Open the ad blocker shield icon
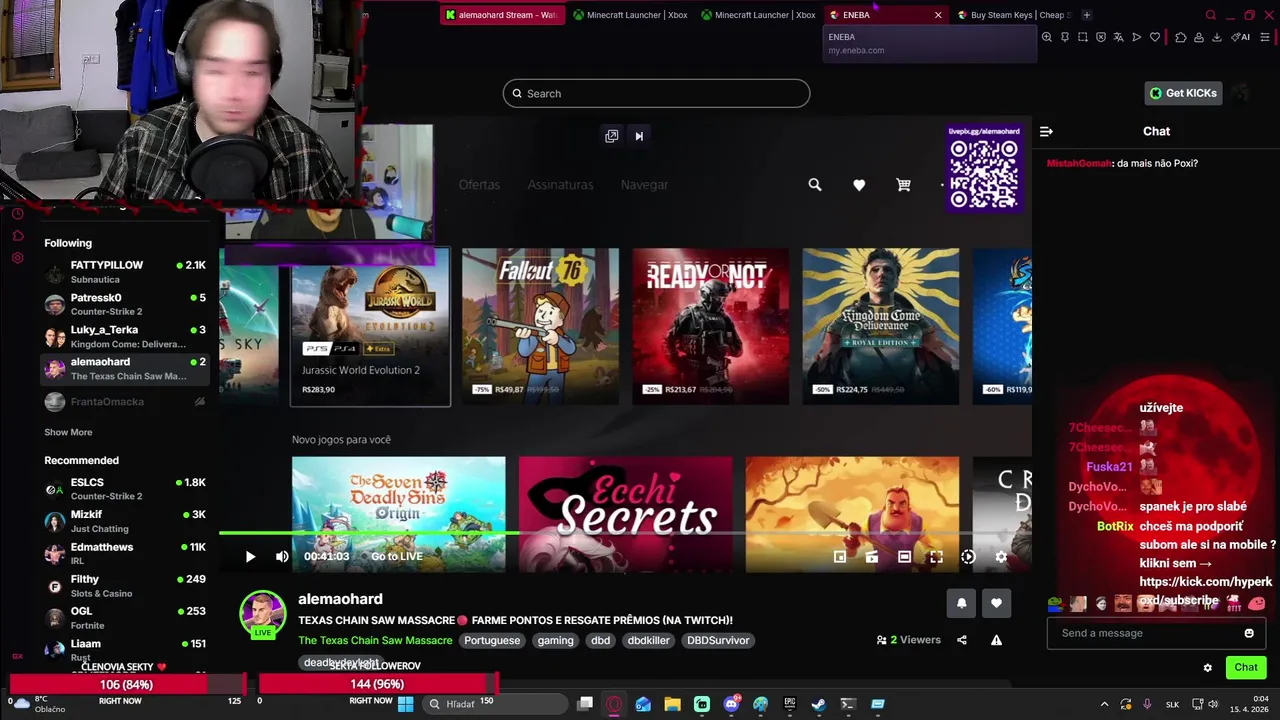This screenshot has height=720, width=1280. 1101,37
